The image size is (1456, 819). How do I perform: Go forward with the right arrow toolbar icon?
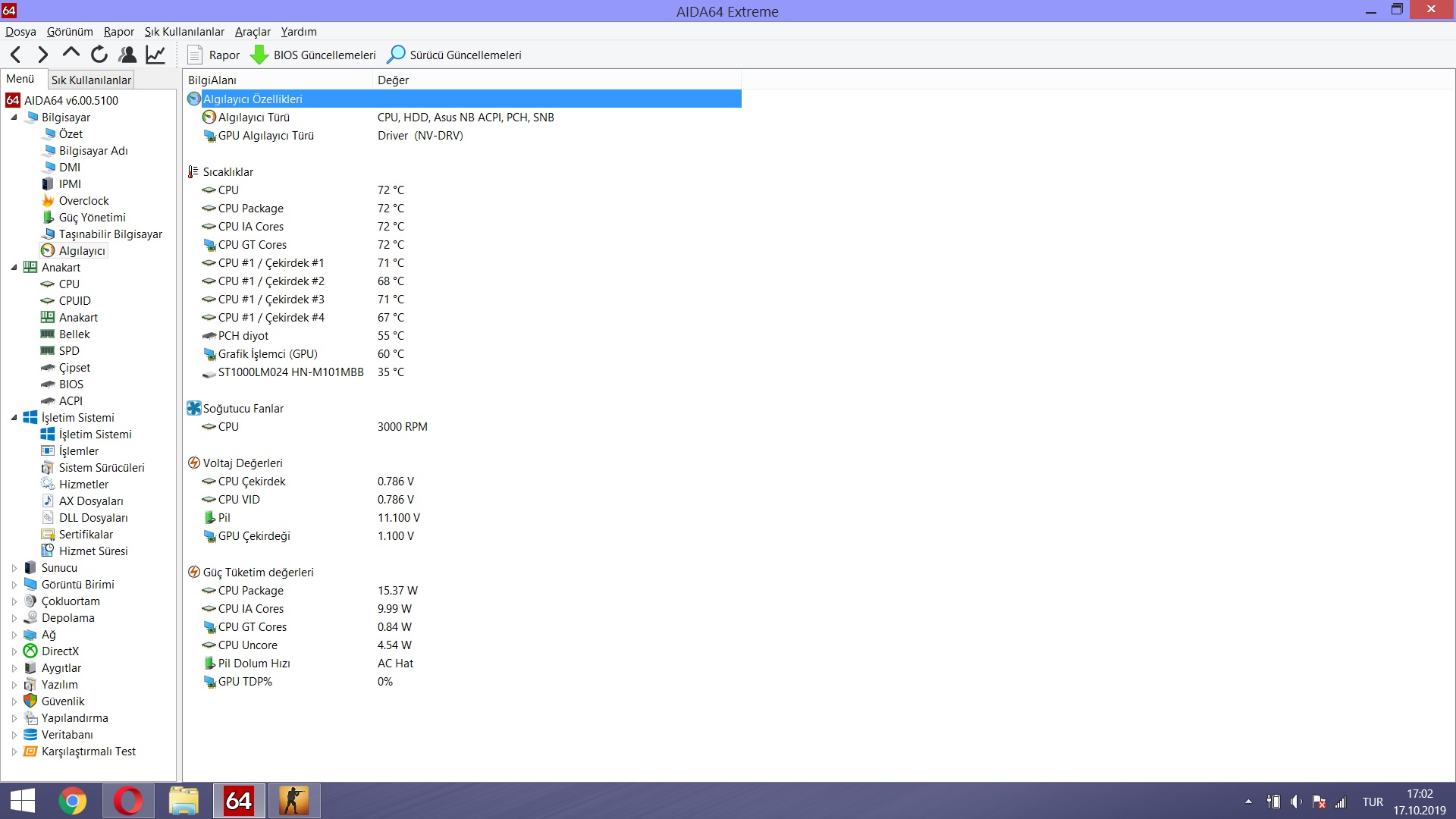(43, 55)
